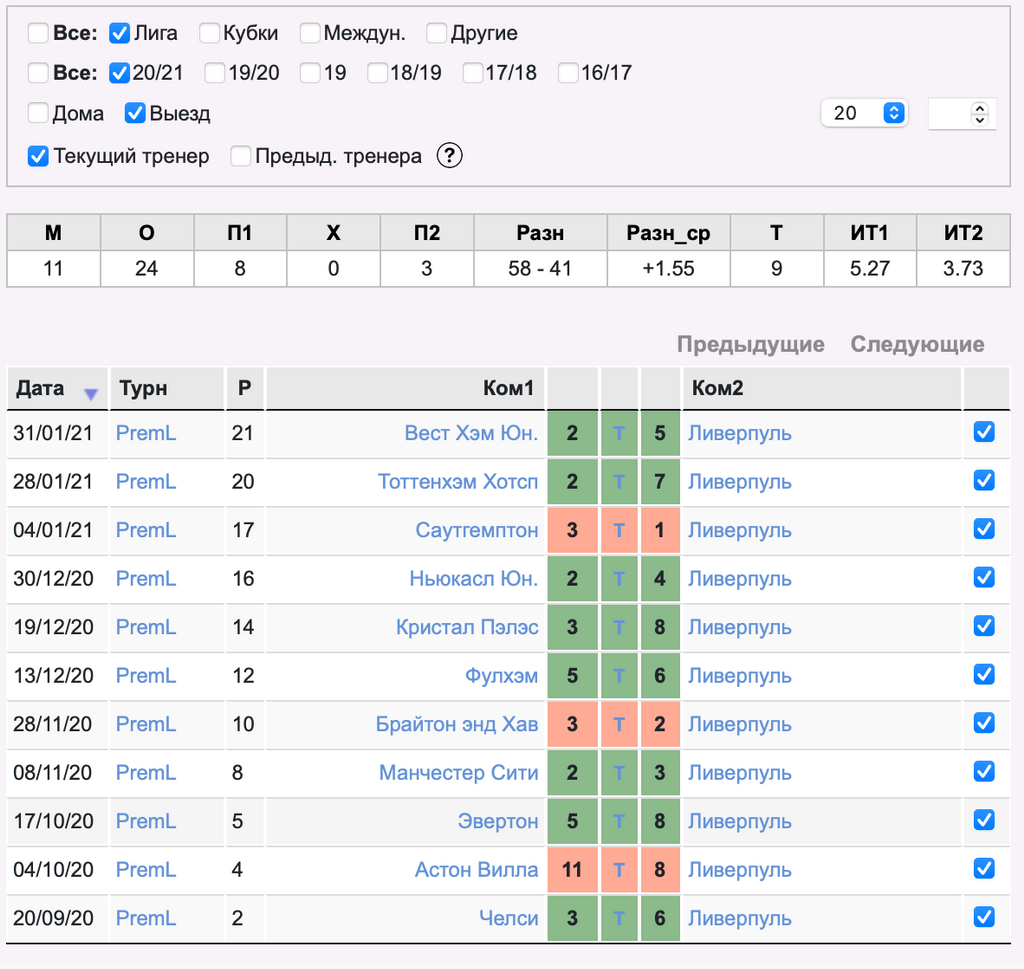Uncheck the Кристал Пэлэс match row checkbox
1024x969 pixels.
coord(984,626)
